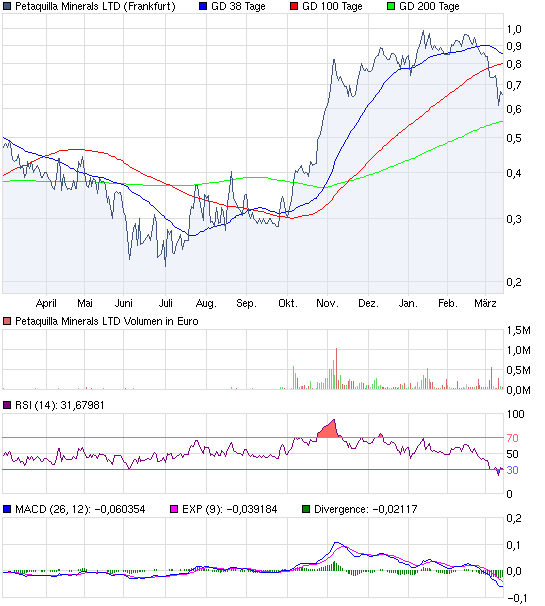Image resolution: width=545 pixels, height=606 pixels.
Task: Click the blue '30' RSI oversold level label
Action: click(x=513, y=470)
